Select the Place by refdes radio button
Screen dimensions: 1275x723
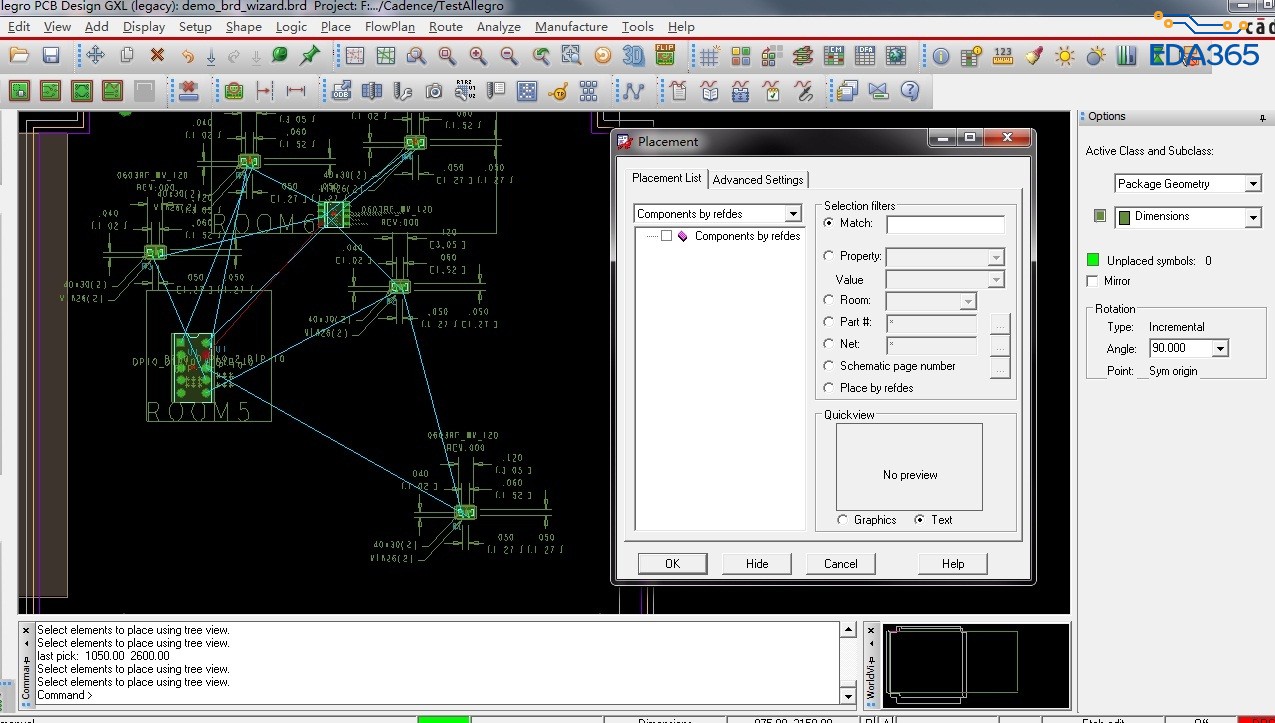tap(828, 388)
